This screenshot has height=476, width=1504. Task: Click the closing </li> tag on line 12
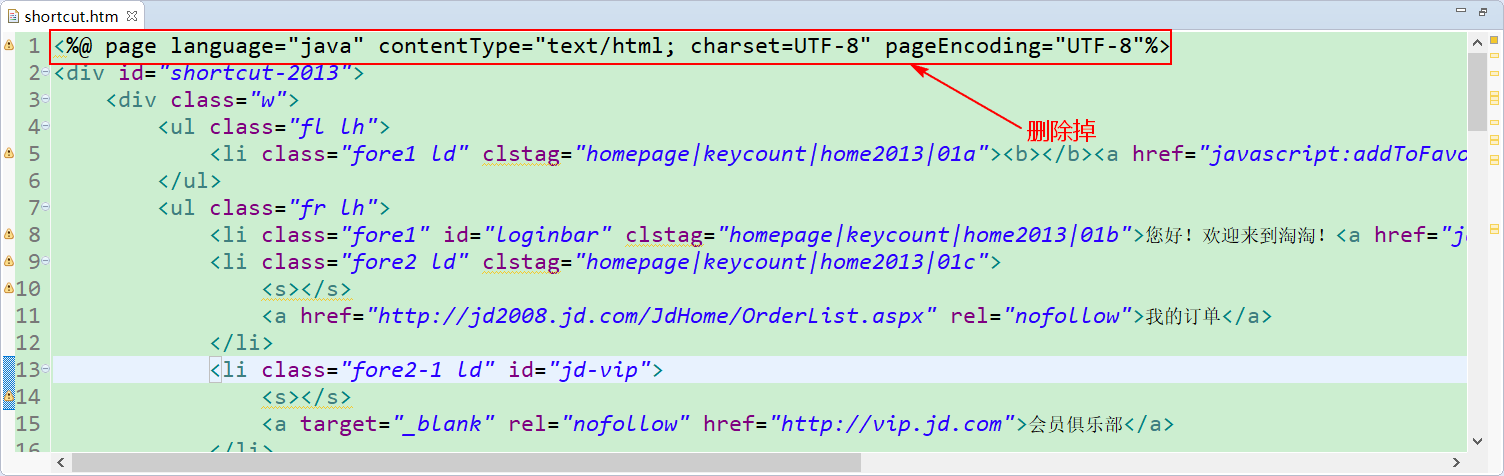pos(241,343)
